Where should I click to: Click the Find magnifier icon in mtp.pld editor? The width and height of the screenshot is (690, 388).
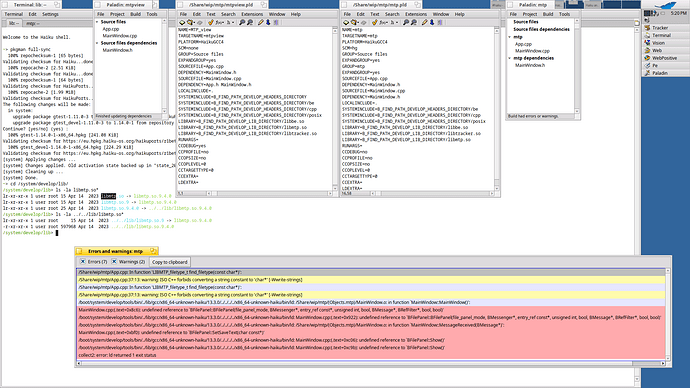point(406,22)
